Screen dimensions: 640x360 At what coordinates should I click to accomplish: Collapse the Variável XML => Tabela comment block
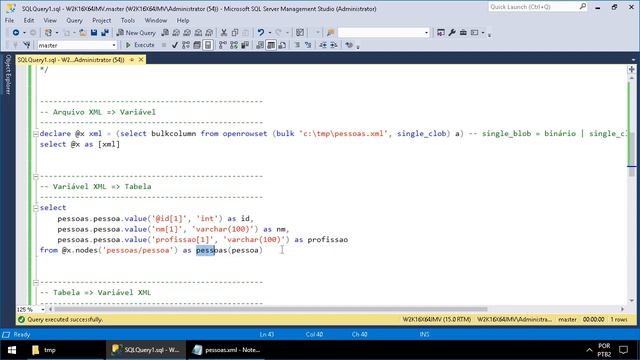[x=36, y=176]
